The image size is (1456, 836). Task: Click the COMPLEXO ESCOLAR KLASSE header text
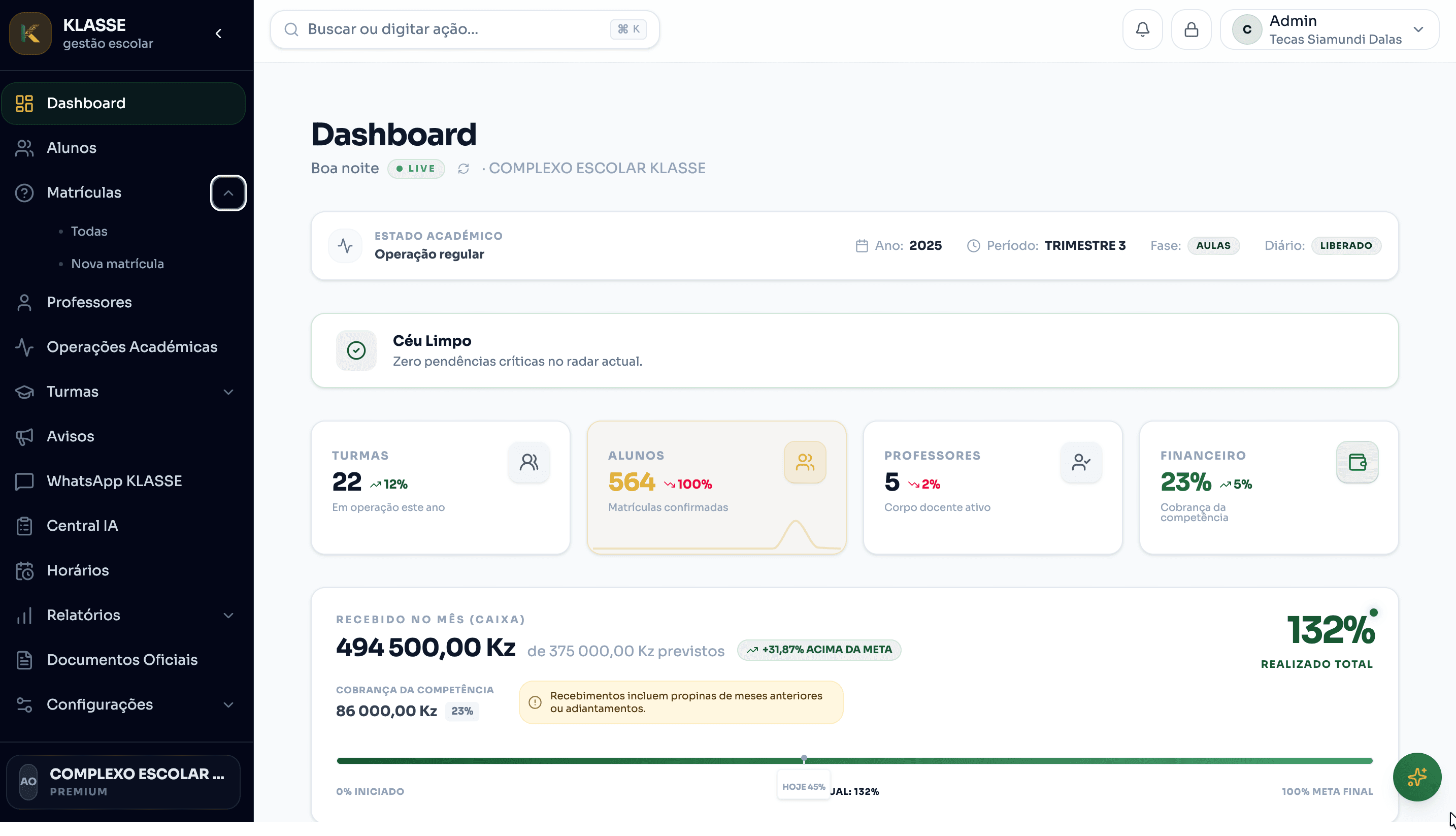coord(597,169)
